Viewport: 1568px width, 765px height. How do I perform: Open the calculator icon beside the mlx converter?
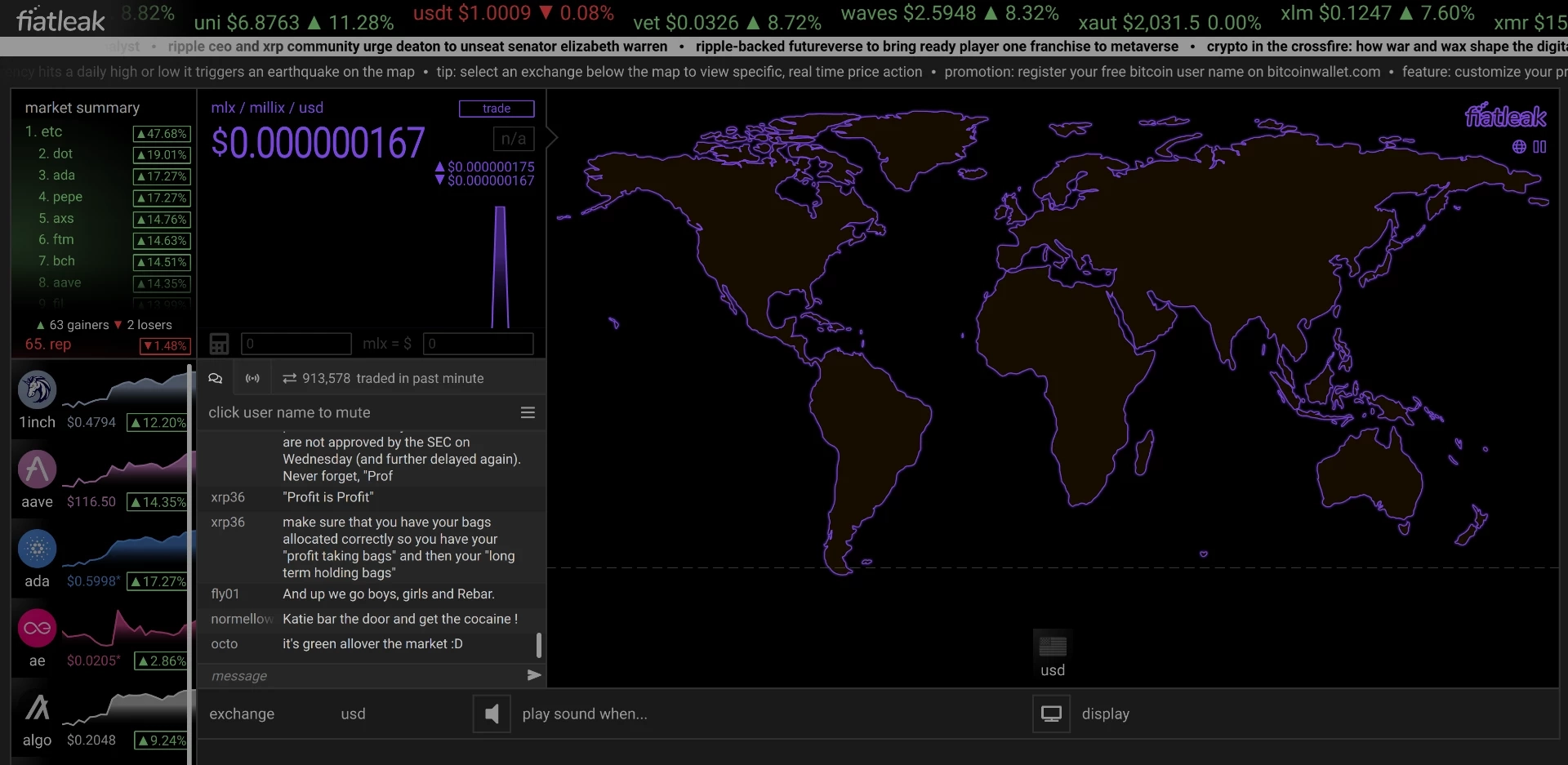pyautogui.click(x=219, y=344)
